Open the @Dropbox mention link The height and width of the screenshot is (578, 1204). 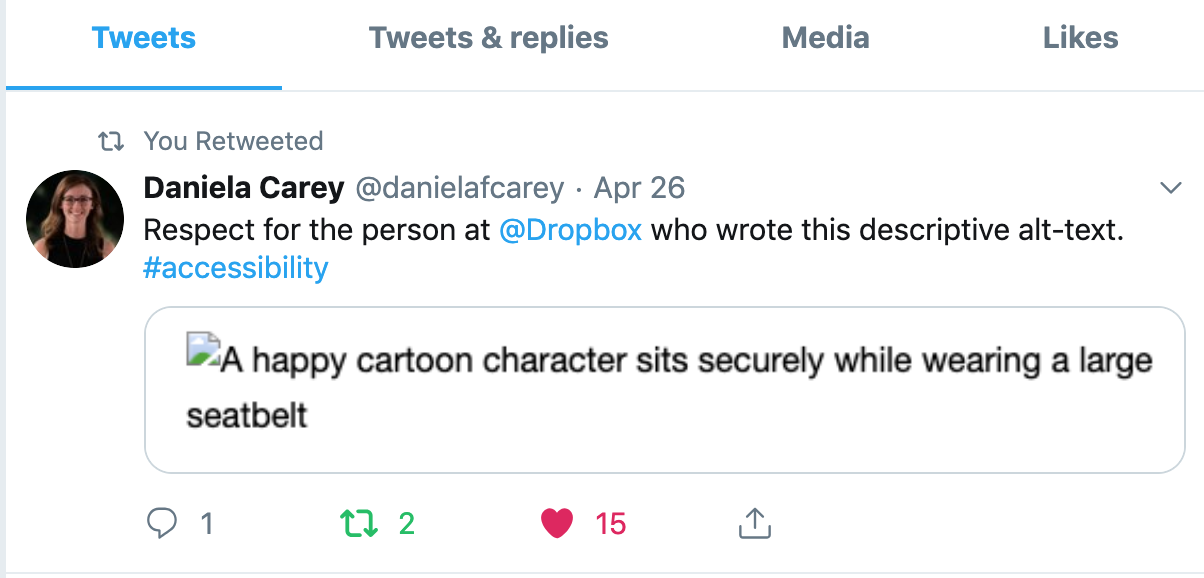572,230
